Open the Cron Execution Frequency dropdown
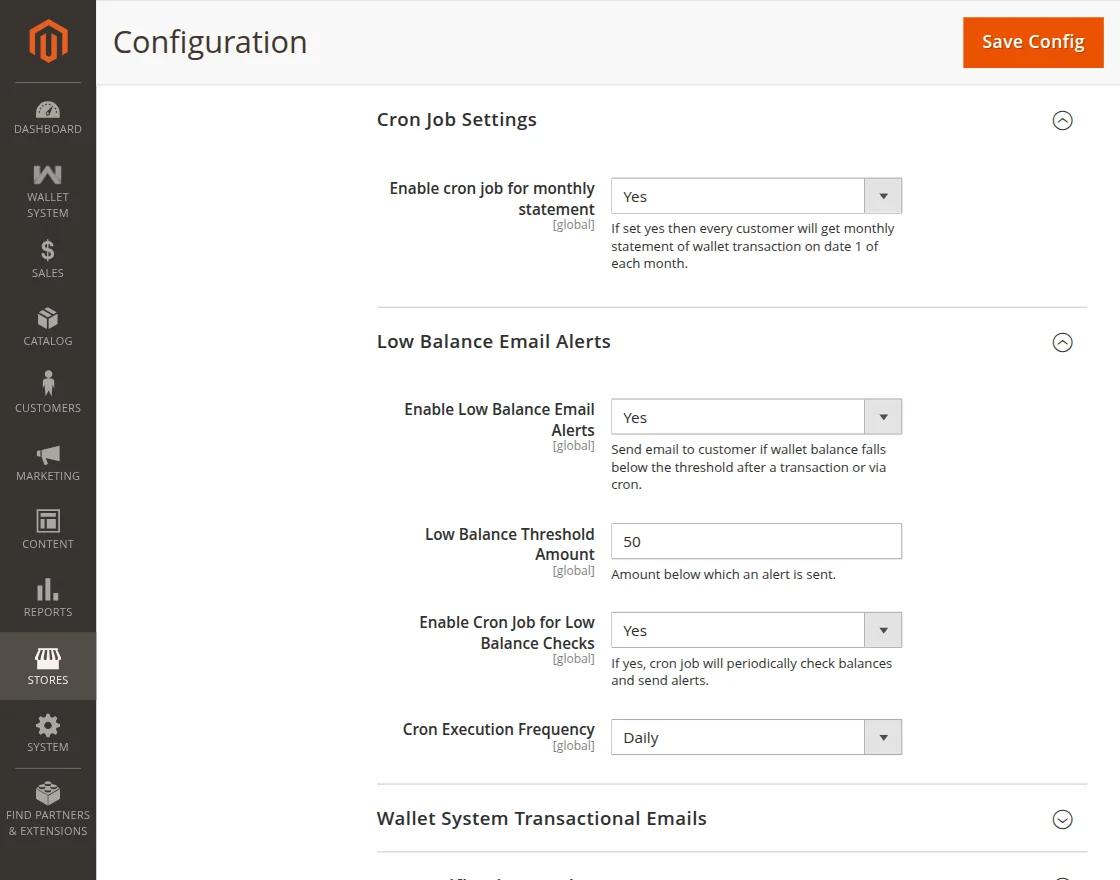This screenshot has height=880, width=1120. pyautogui.click(x=756, y=737)
